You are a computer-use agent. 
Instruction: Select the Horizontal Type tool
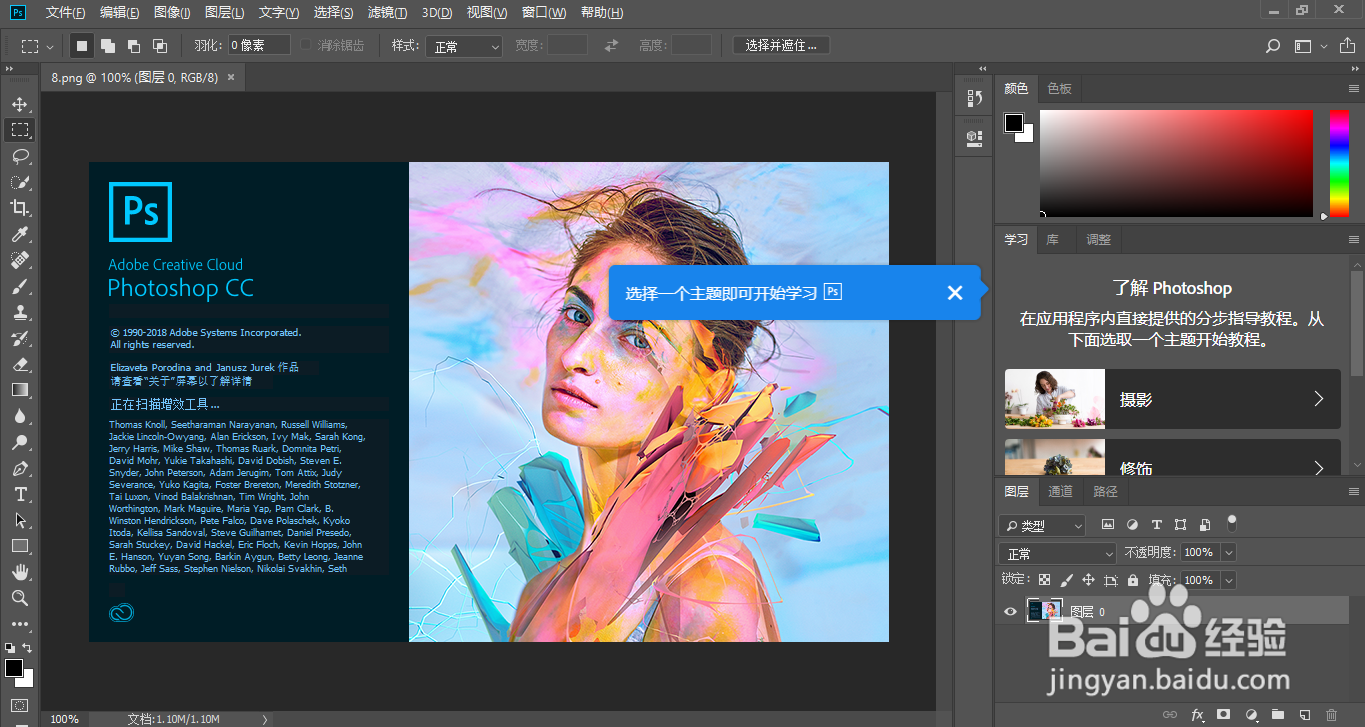tap(20, 494)
